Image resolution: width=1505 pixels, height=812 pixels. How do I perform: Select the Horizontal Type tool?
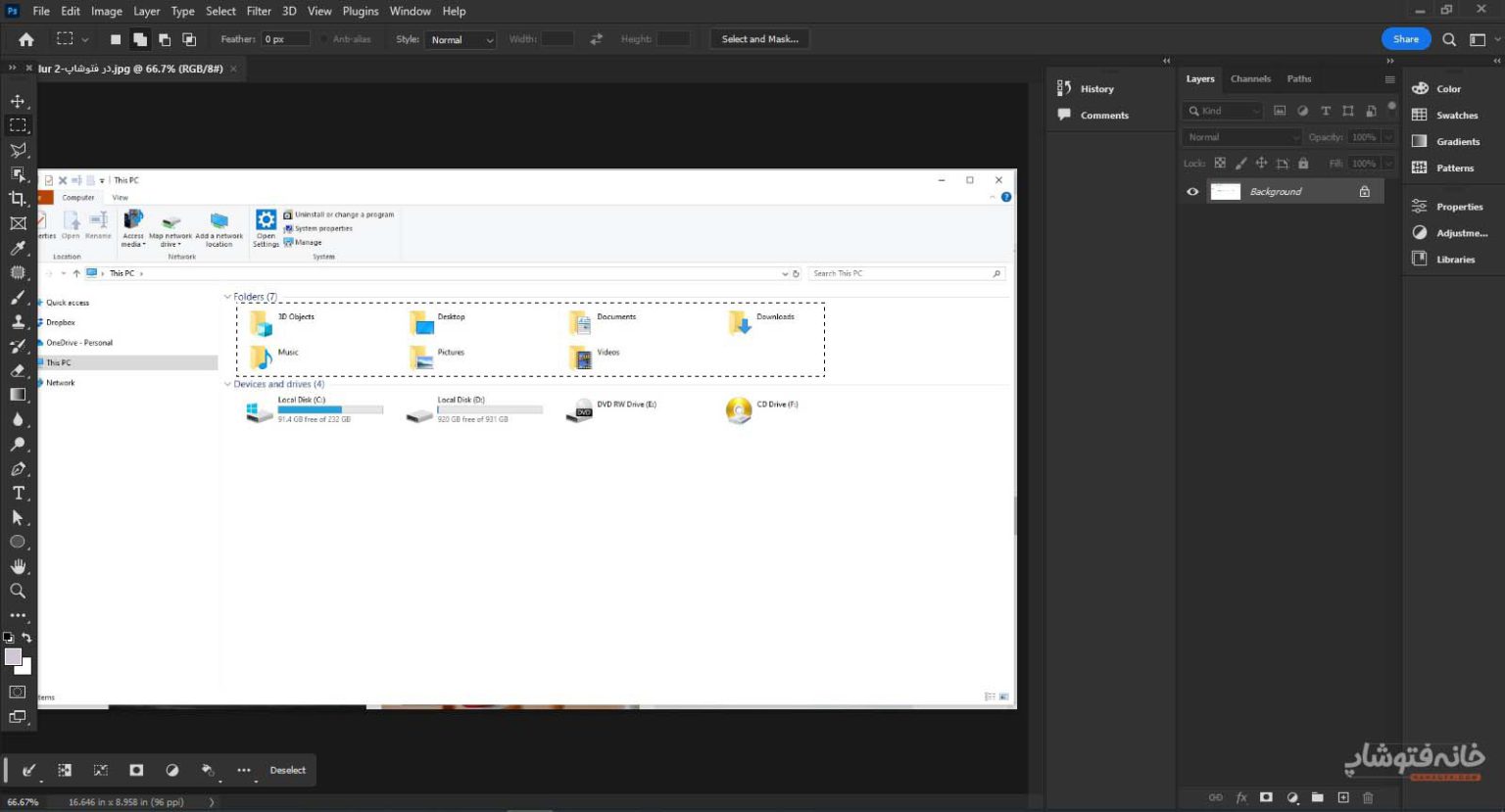(x=18, y=493)
